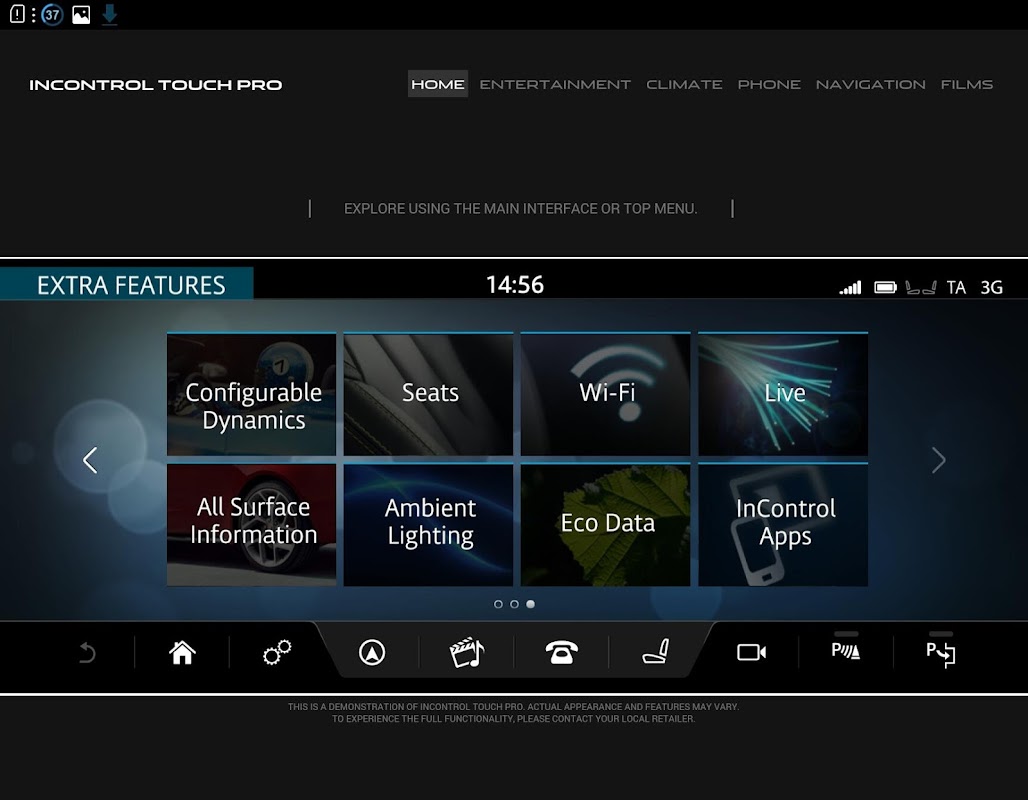Open the 37 badge notification icon
Screen dimensions: 1028x800
pyautogui.click(x=52, y=14)
